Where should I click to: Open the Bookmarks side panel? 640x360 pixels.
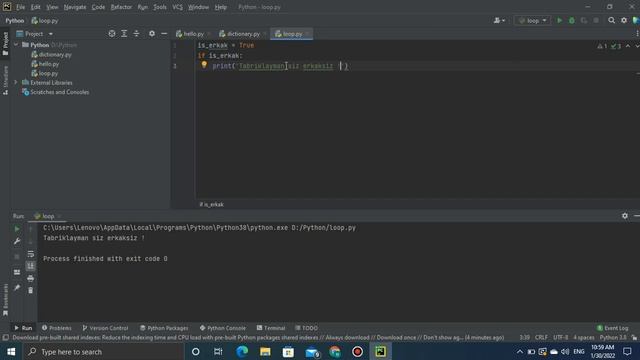pos(5,300)
